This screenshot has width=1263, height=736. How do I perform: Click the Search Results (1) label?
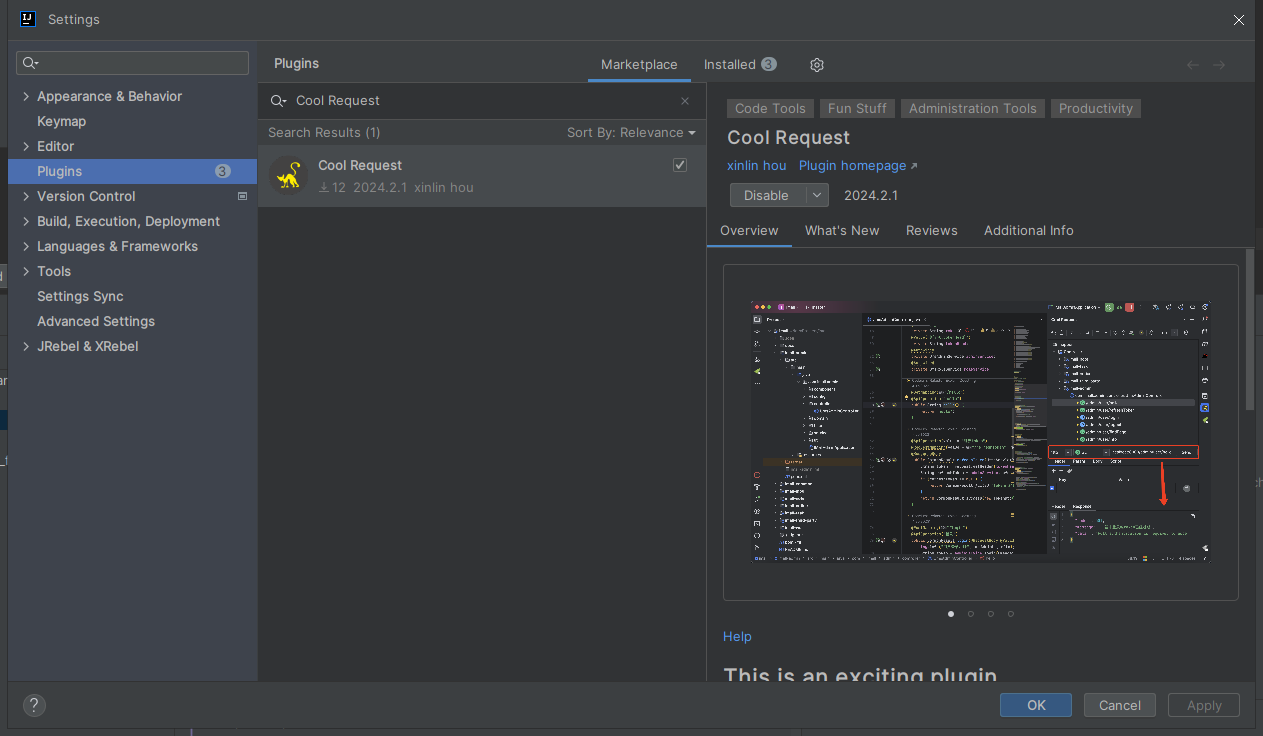[324, 132]
